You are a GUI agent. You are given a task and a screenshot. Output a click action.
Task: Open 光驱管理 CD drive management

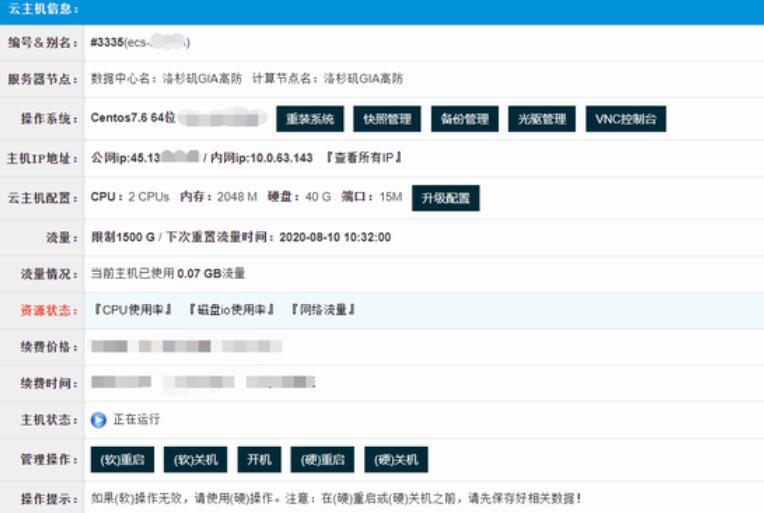coord(542,119)
